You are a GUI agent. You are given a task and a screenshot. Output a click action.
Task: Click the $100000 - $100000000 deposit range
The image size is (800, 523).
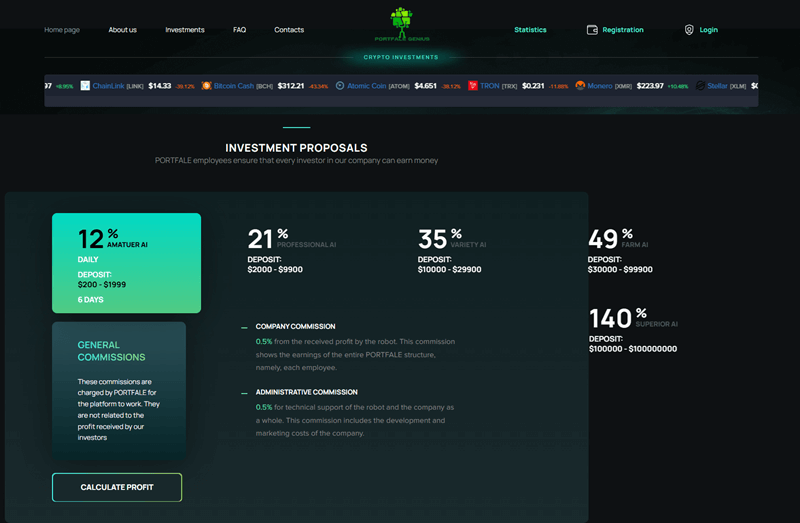[633, 349]
